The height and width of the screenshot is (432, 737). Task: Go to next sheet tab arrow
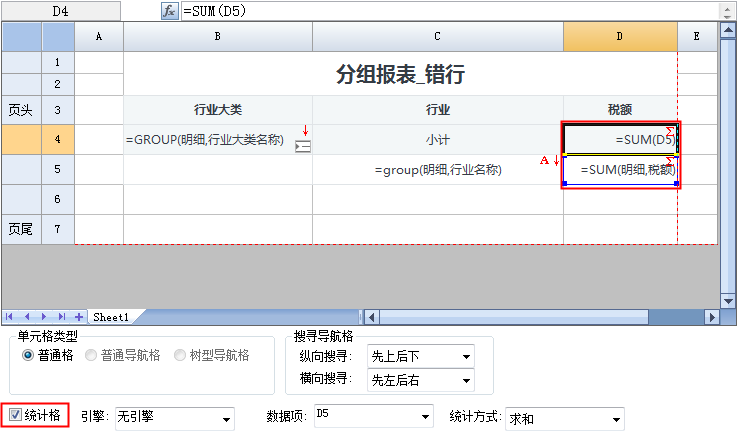[45, 317]
